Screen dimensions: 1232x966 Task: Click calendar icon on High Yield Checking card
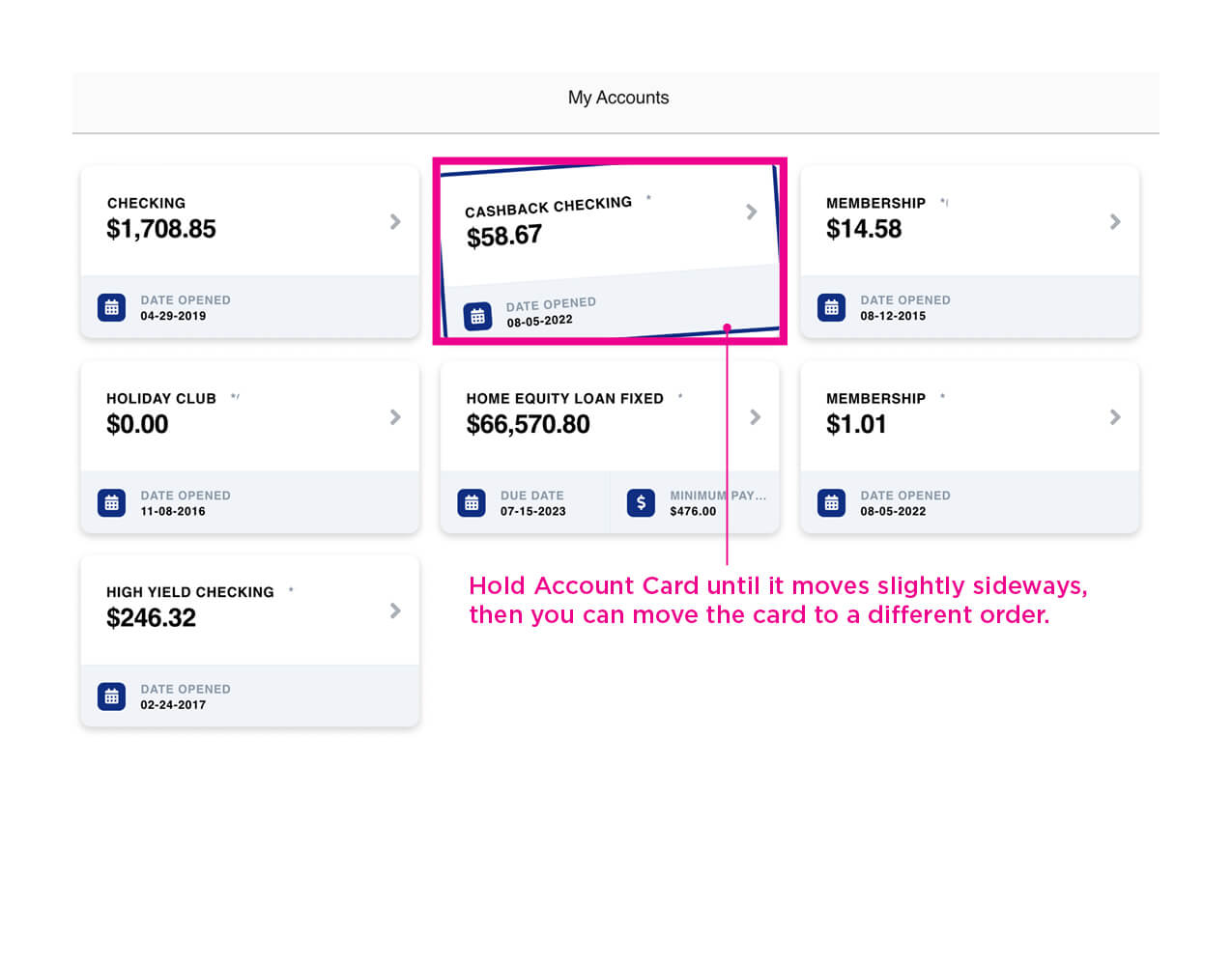click(x=111, y=696)
